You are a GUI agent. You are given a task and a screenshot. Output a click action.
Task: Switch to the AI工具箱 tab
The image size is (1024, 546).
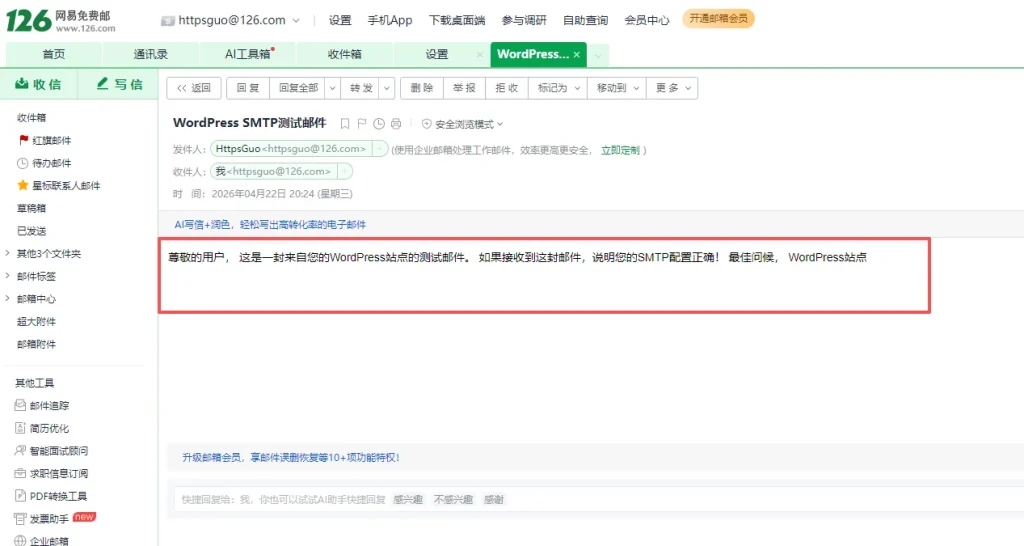[x=247, y=54]
